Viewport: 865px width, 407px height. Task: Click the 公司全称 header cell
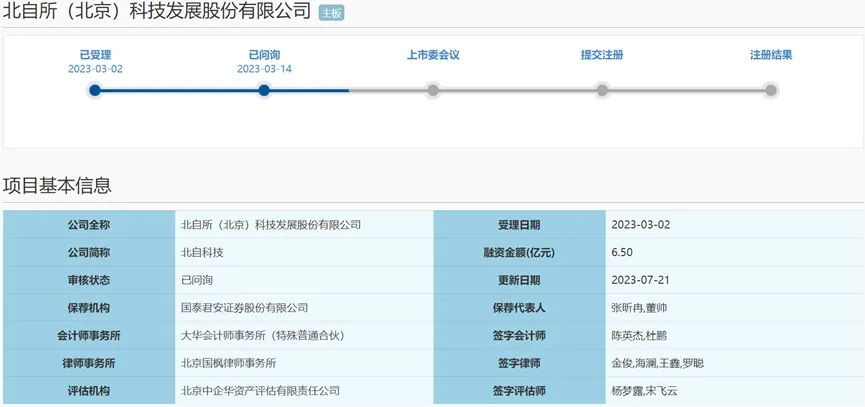pyautogui.click(x=89, y=224)
